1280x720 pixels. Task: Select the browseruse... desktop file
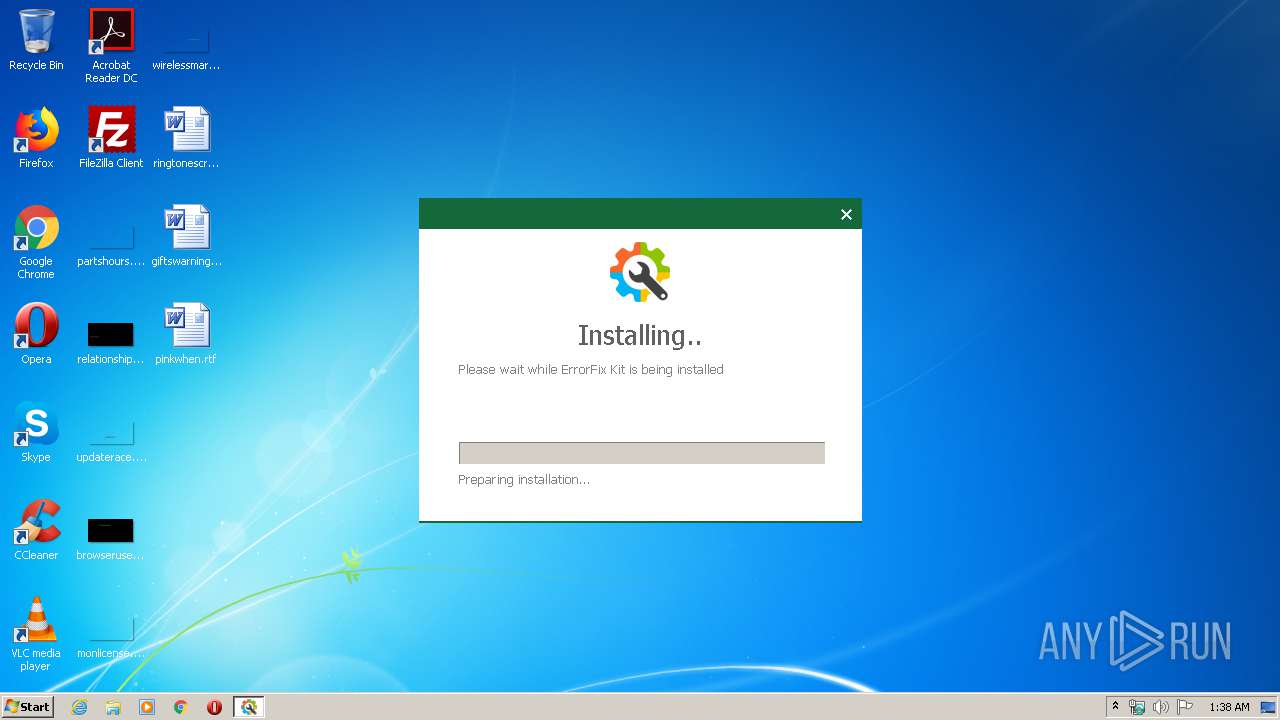[x=111, y=538]
